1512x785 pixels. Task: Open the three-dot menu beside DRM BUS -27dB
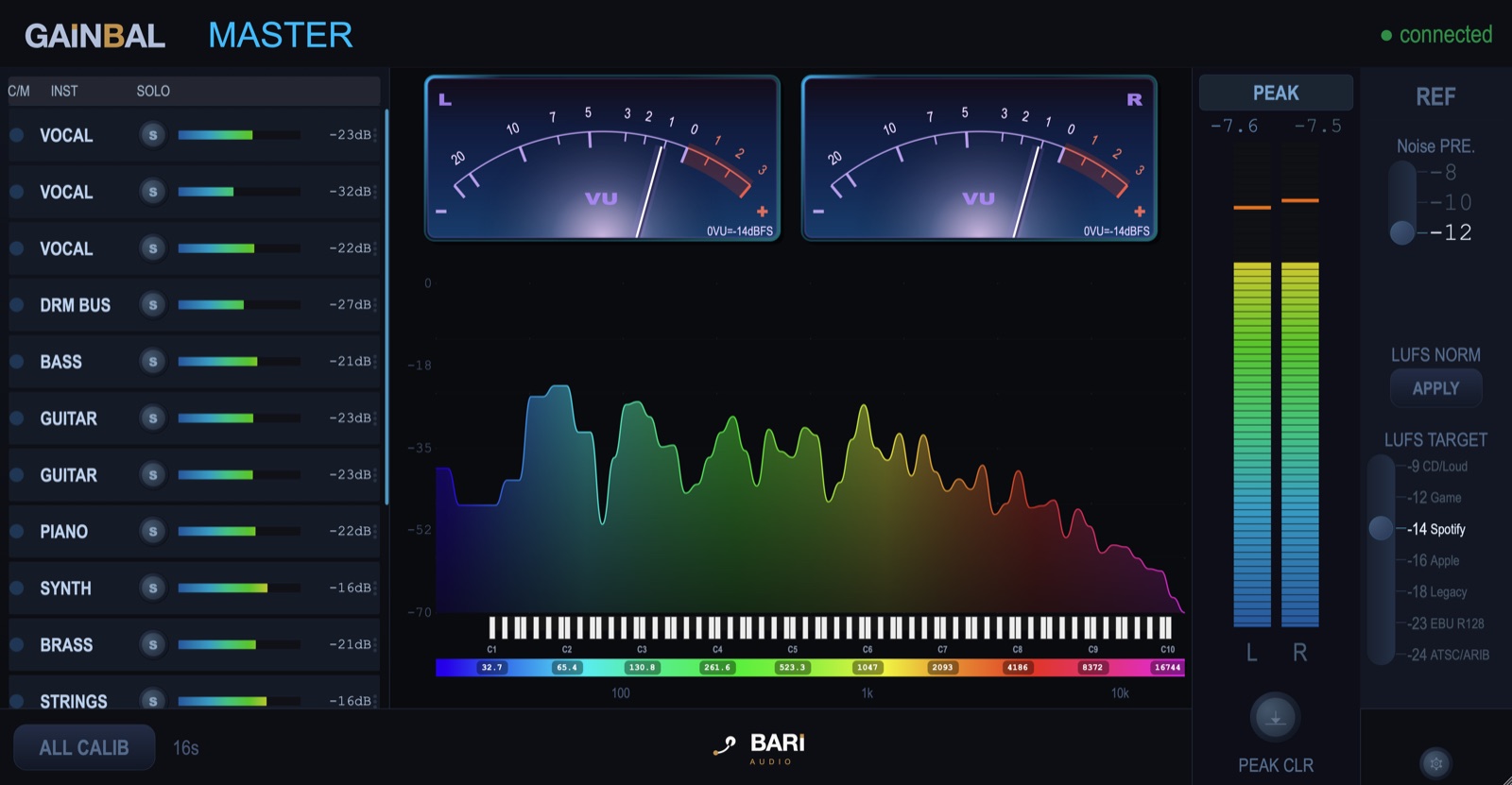(375, 304)
